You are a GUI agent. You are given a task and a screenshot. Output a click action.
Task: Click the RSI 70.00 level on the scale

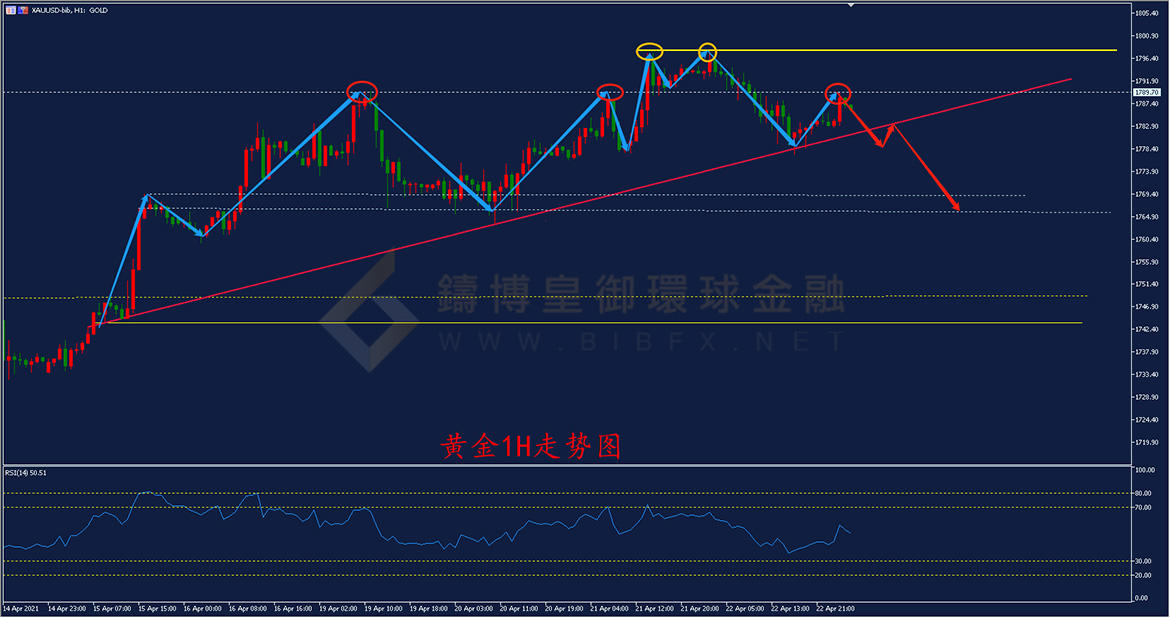tap(1143, 508)
